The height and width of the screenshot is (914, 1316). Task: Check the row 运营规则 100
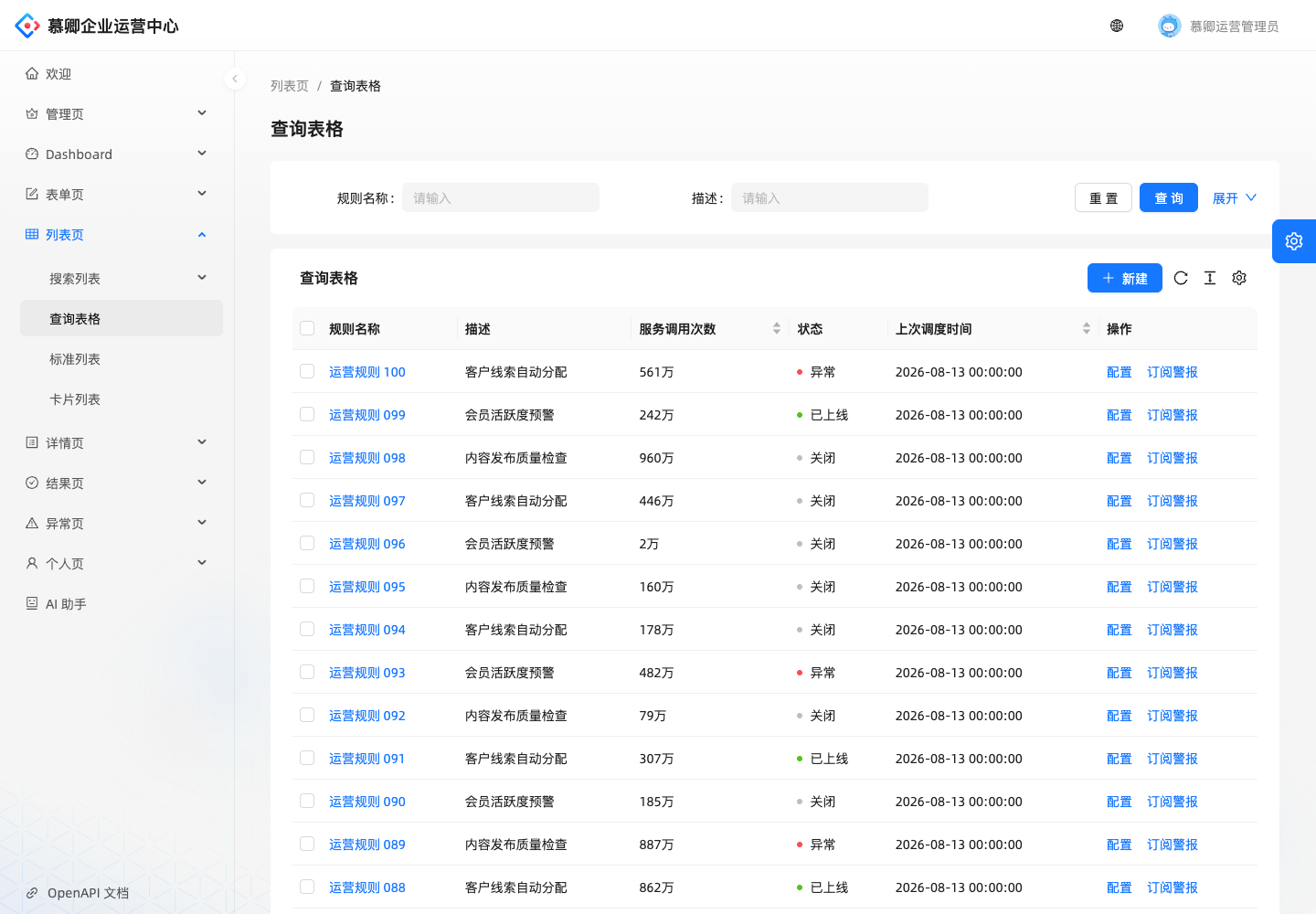click(x=307, y=371)
